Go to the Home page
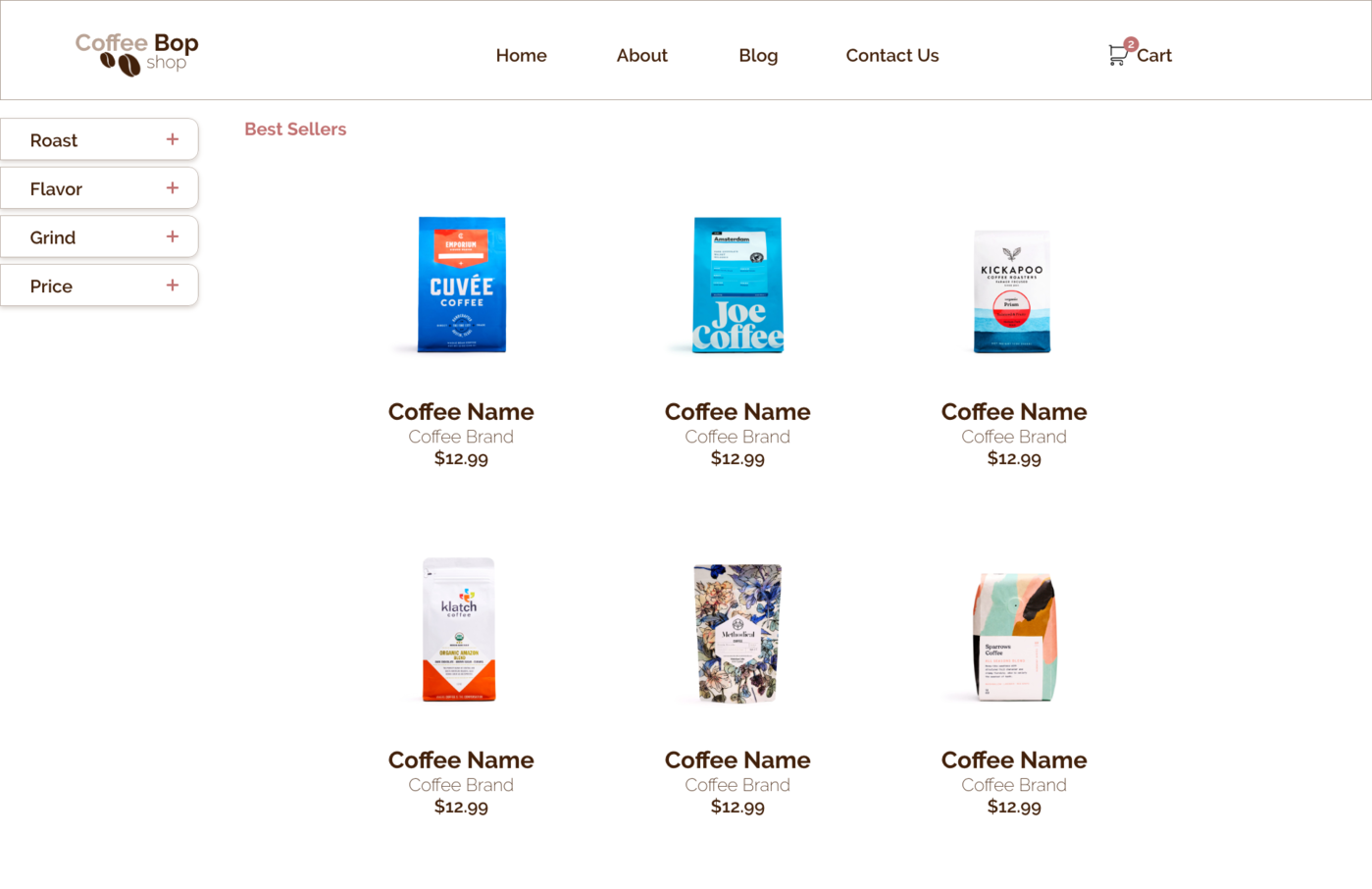Image resolution: width=1372 pixels, height=889 pixels. [521, 56]
